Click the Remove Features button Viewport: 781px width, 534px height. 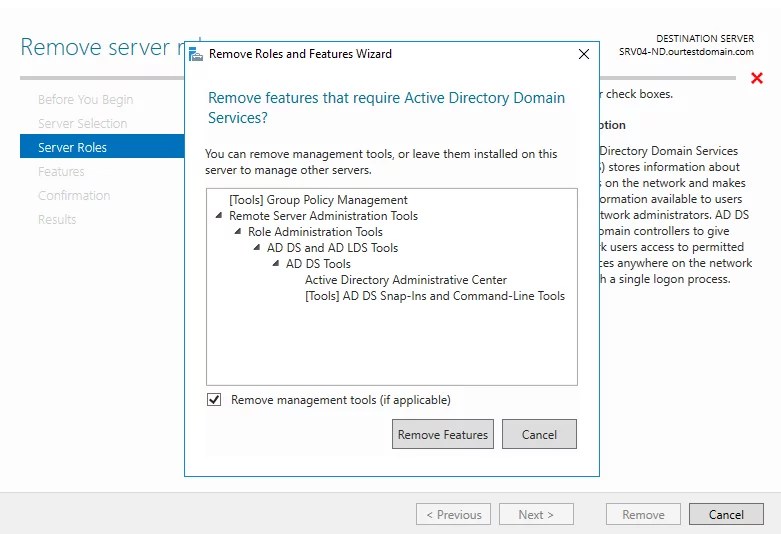point(443,434)
